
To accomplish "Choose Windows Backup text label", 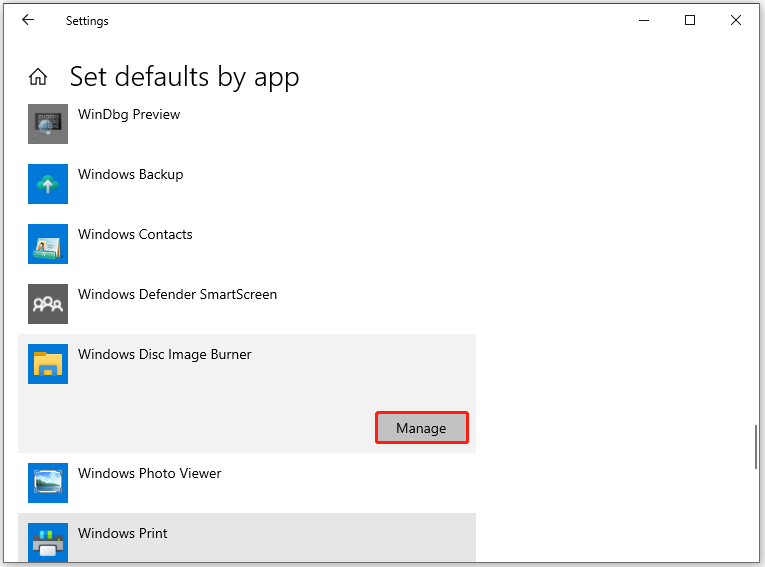I will (131, 174).
